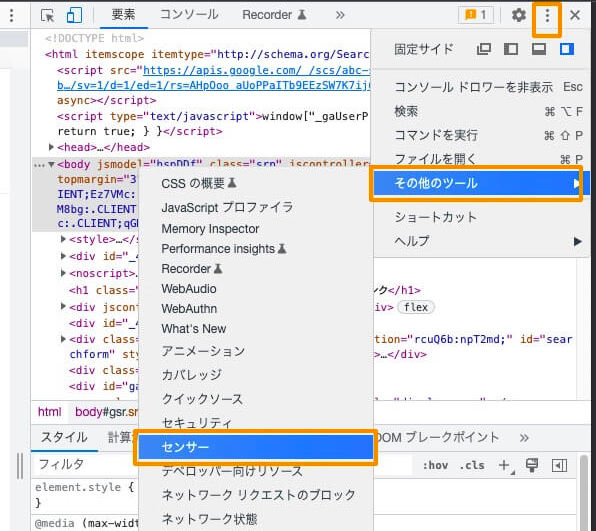The width and height of the screenshot is (596, 531).
Task: Show more styles-pane tabs chevron
Action: pyautogui.click(x=524, y=438)
